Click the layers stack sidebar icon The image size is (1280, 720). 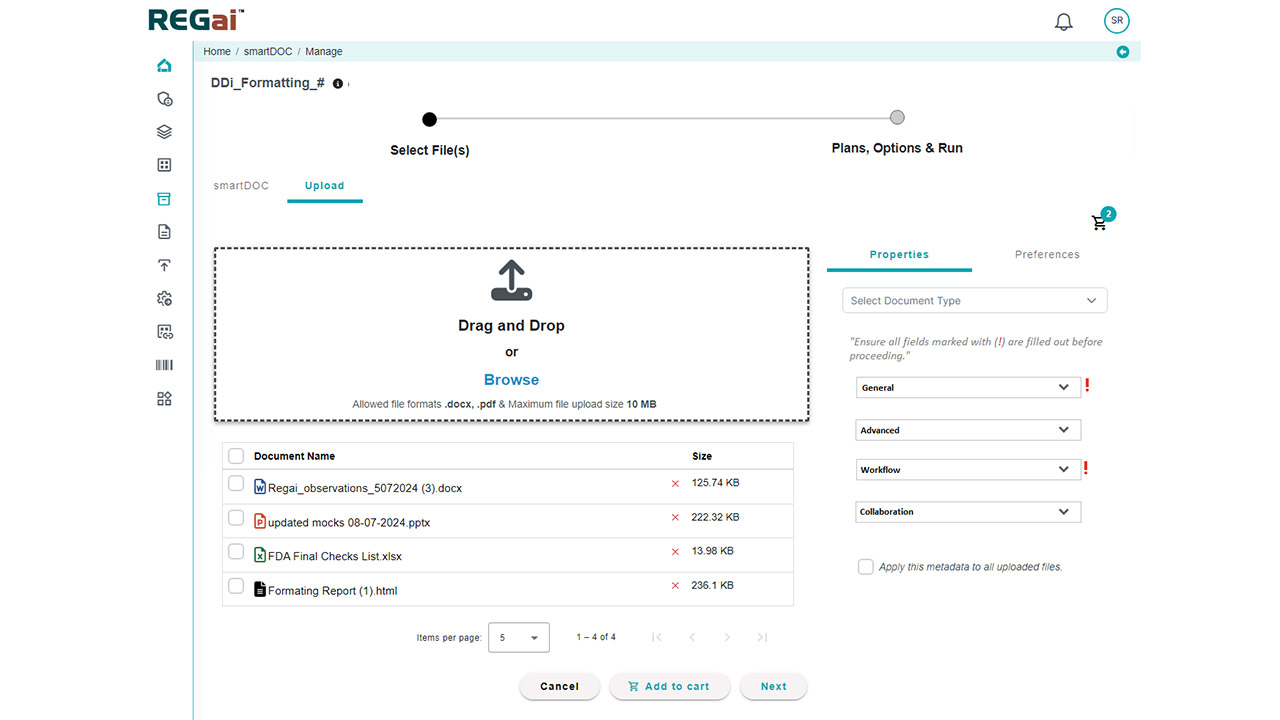pos(165,132)
